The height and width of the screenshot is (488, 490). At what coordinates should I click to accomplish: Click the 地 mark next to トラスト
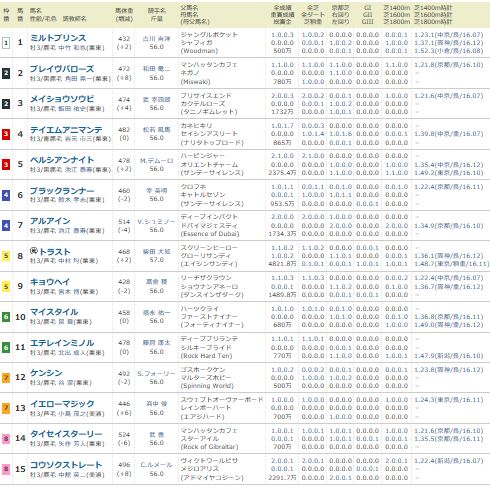tap(34, 251)
